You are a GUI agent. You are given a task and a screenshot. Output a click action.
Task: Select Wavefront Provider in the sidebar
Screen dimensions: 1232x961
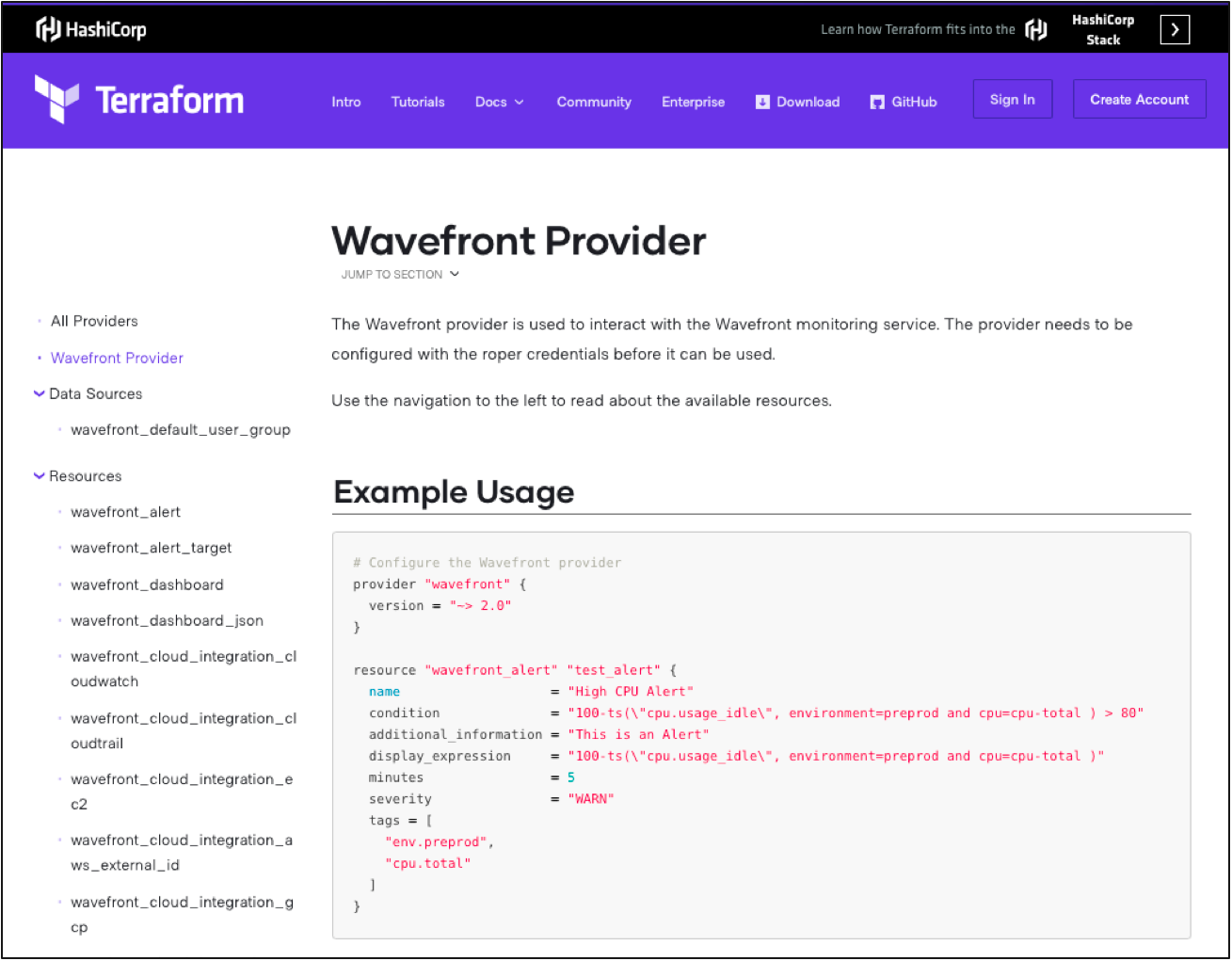point(117,358)
